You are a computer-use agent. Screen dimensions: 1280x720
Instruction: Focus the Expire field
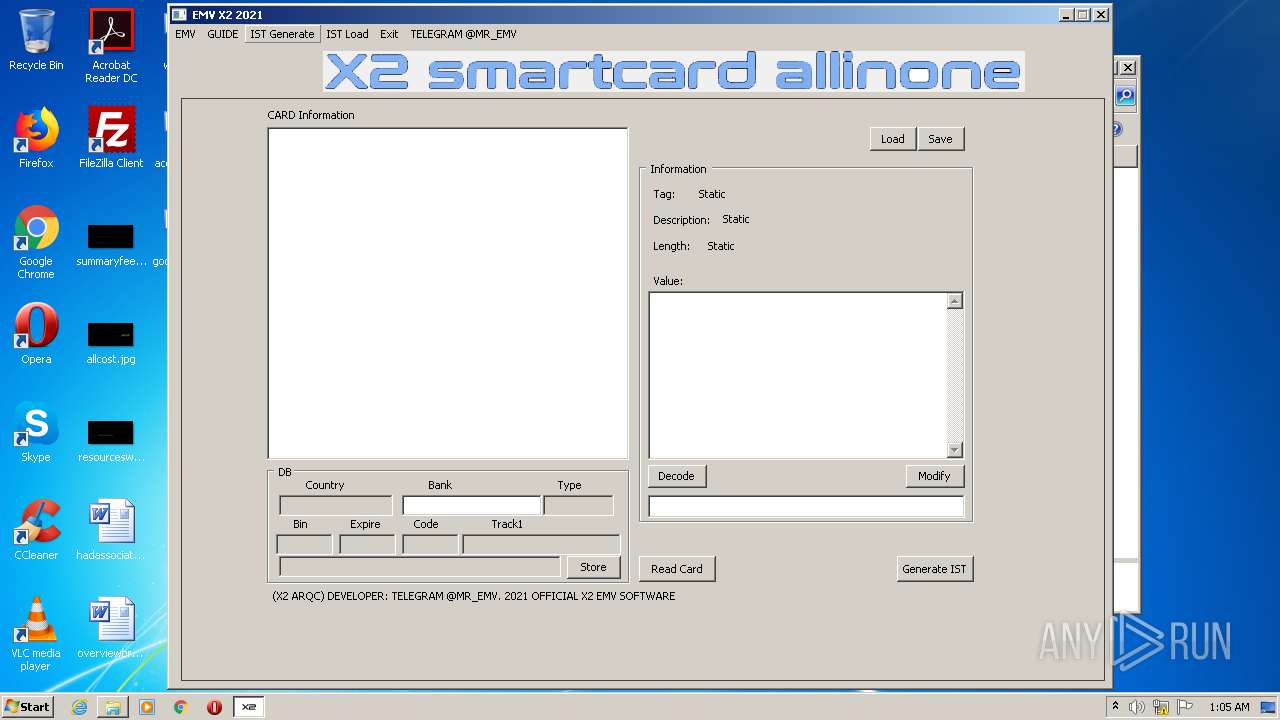click(x=367, y=544)
